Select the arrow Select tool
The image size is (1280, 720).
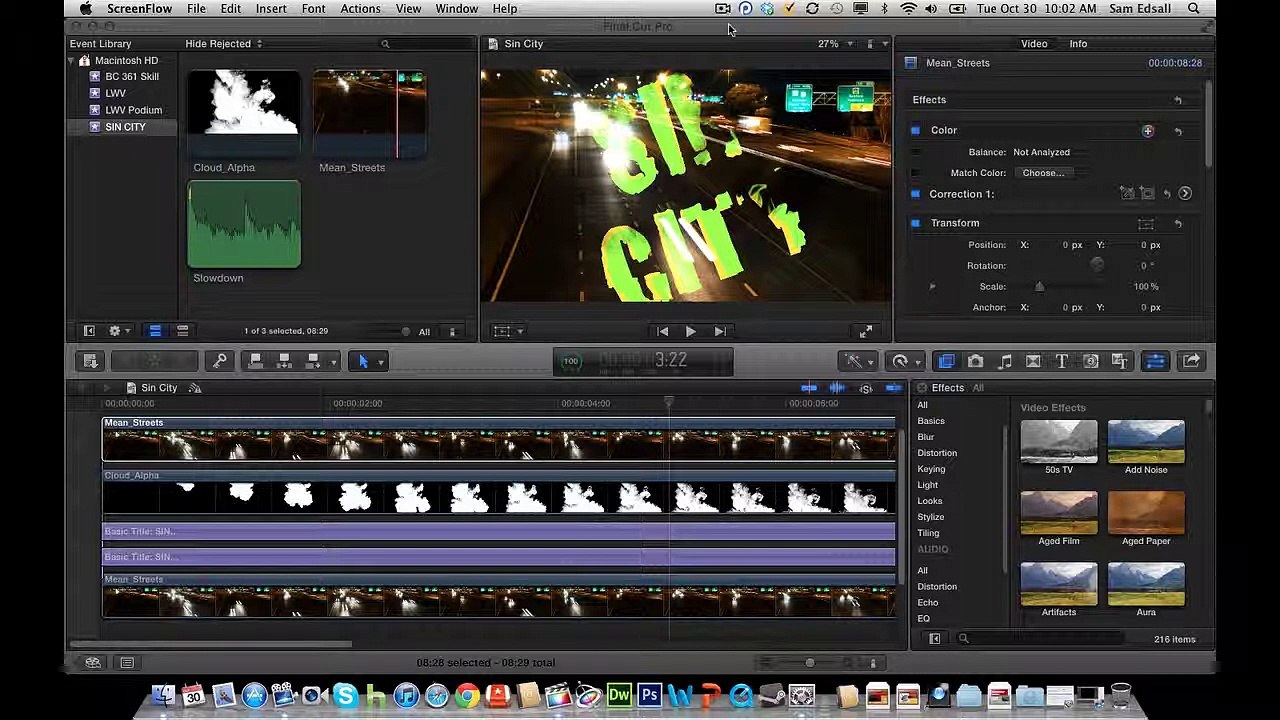pyautogui.click(x=363, y=361)
